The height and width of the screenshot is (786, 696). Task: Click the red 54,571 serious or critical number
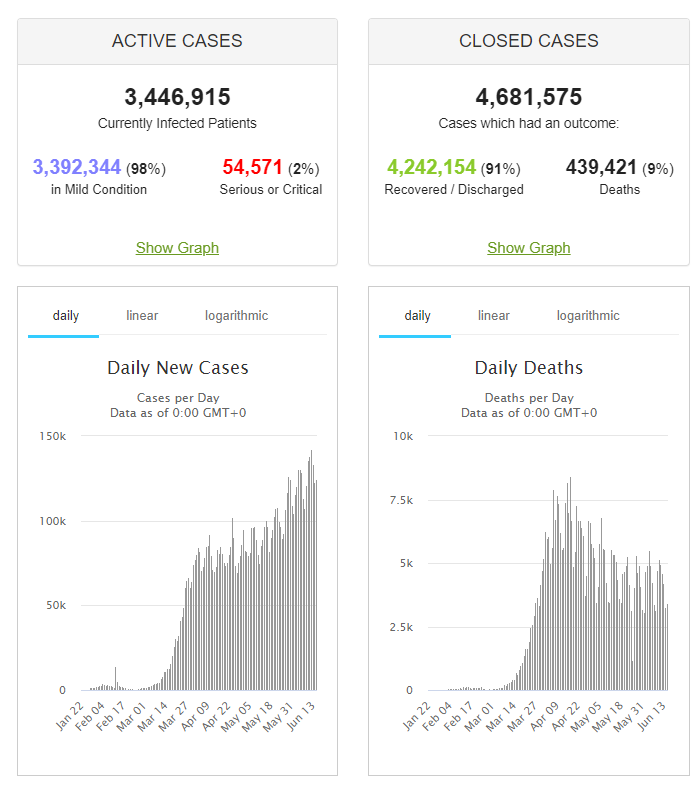(253, 167)
